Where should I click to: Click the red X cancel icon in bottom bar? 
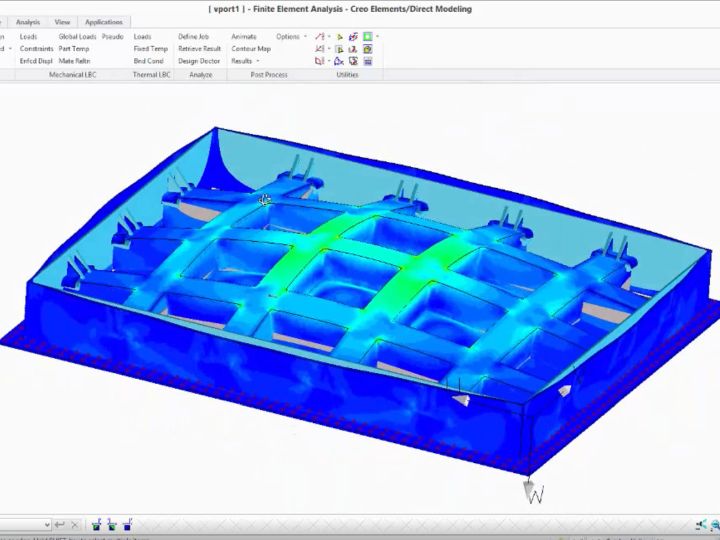pos(75,524)
